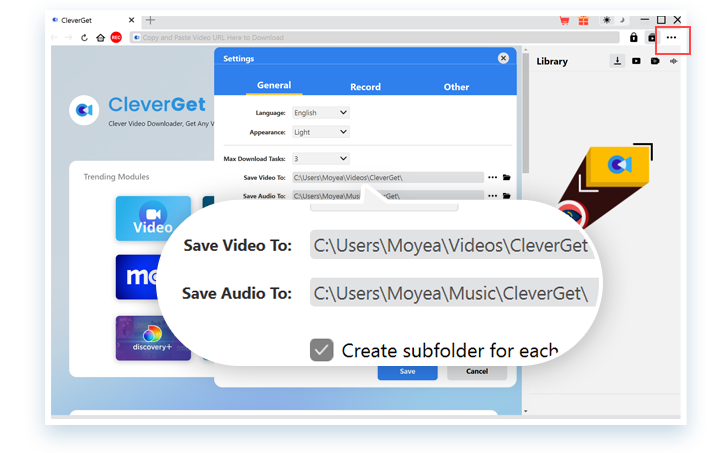Switch to the General settings tab
This screenshot has width=713, height=453.
tap(274, 86)
